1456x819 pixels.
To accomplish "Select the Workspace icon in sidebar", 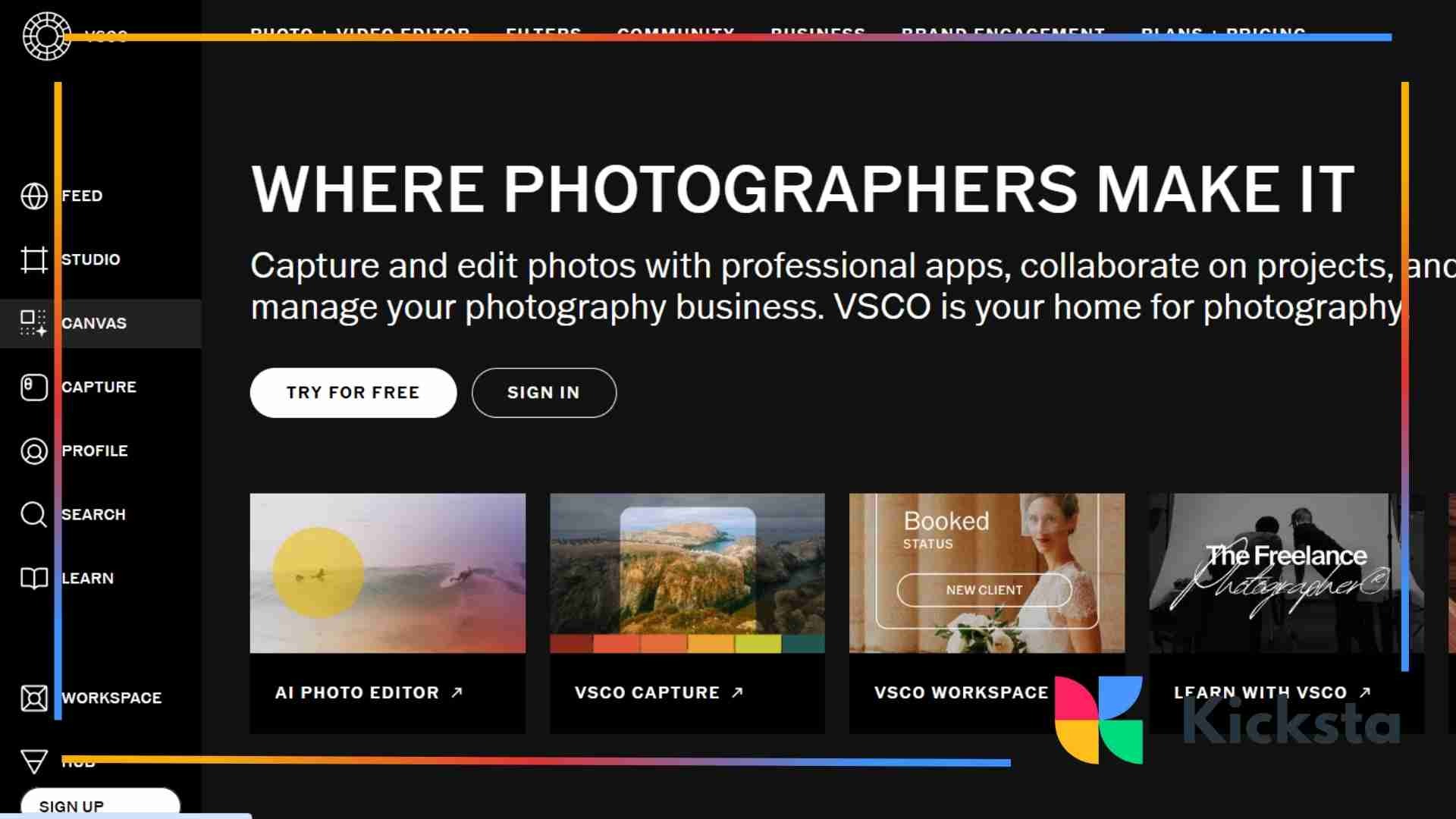I will click(x=33, y=698).
